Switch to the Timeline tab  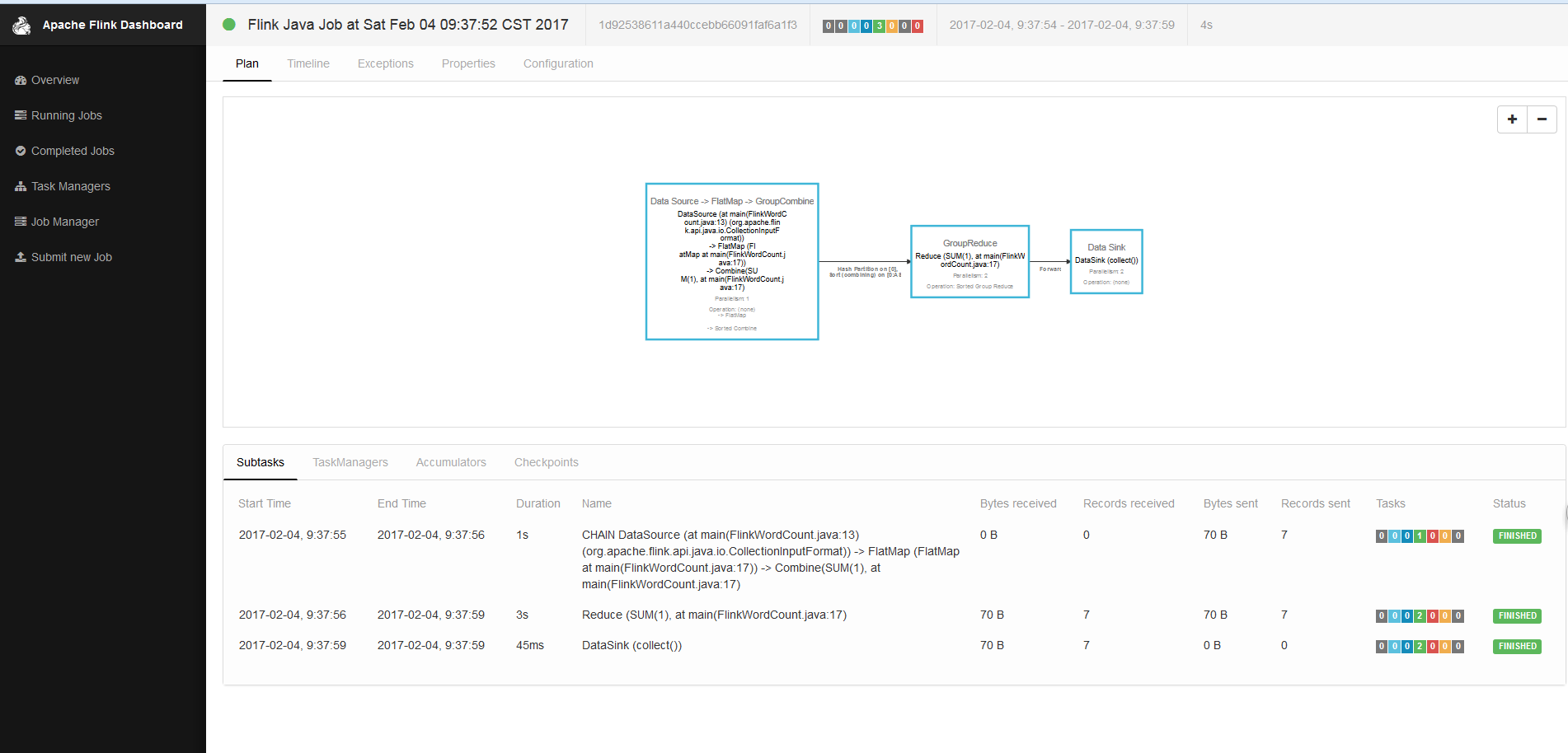click(x=308, y=63)
